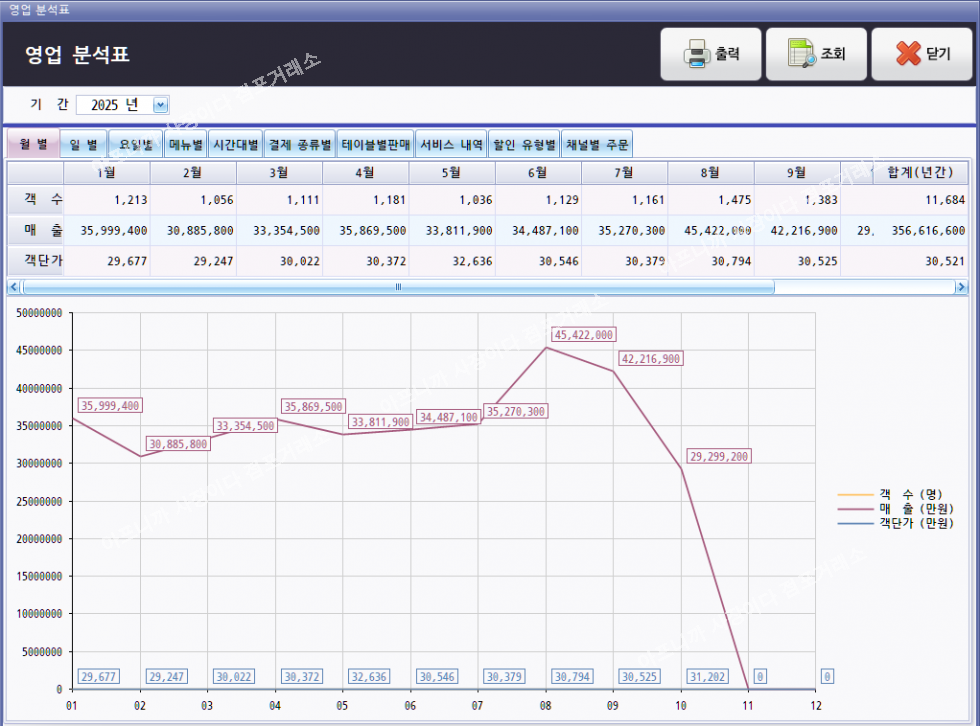Select the 월 별 tab
980x726 pixels.
coord(33,144)
